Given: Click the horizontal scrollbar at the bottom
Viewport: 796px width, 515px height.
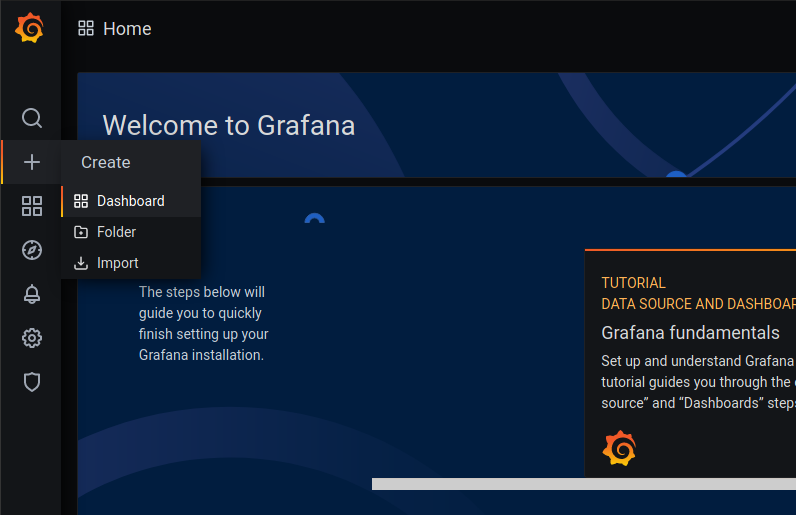Looking at the screenshot, I should tap(584, 484).
